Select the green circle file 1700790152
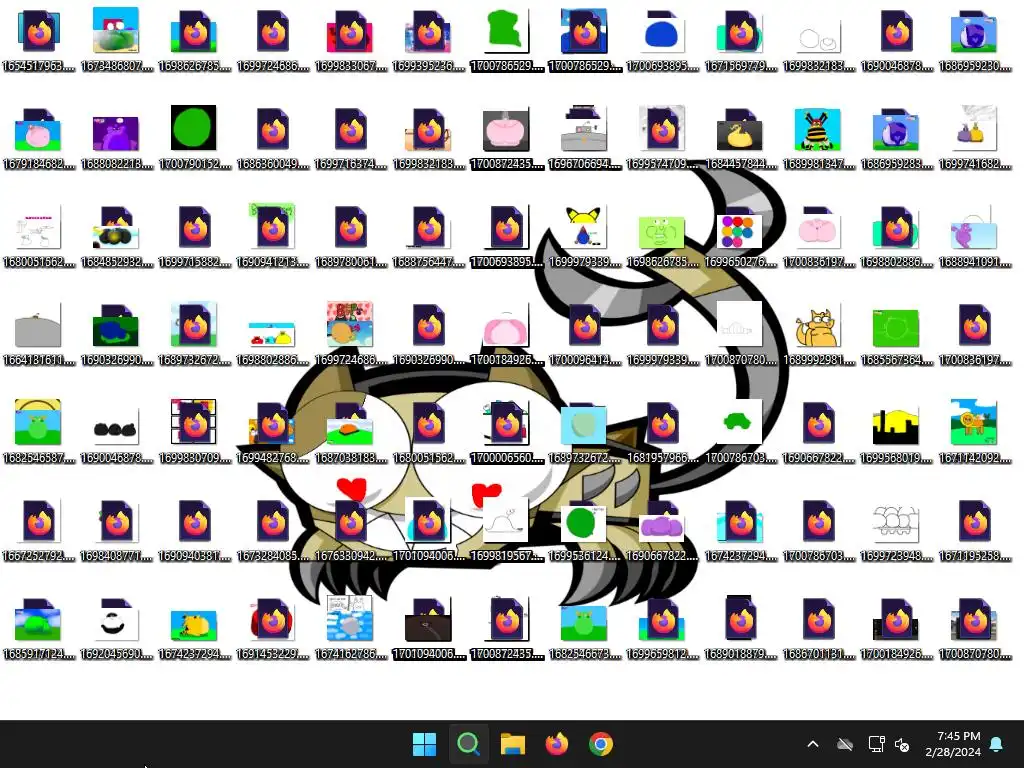1024x768 pixels. [194, 137]
